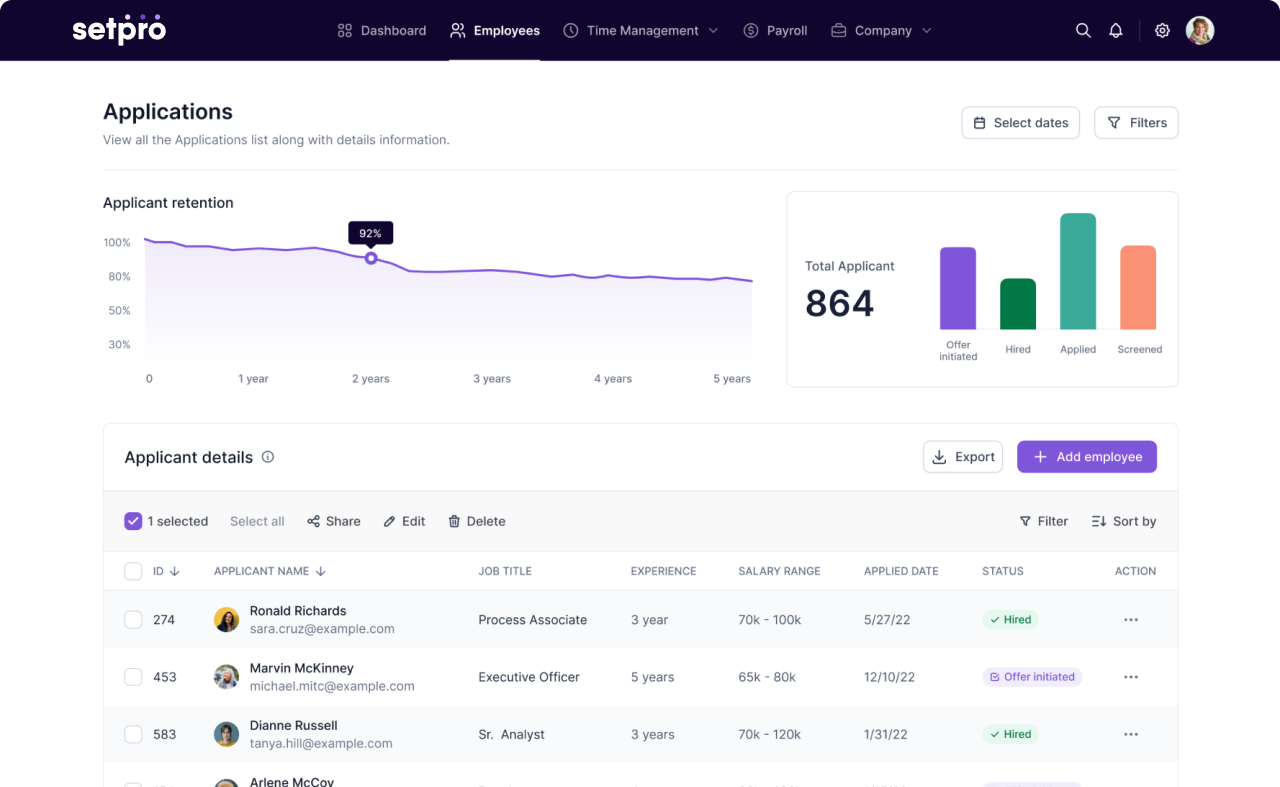Open Employees tab

click(x=495, y=31)
